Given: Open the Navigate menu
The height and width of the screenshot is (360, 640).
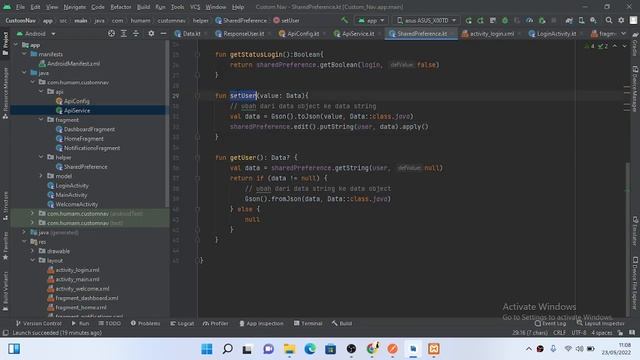Looking at the screenshot, I should (75, 7).
